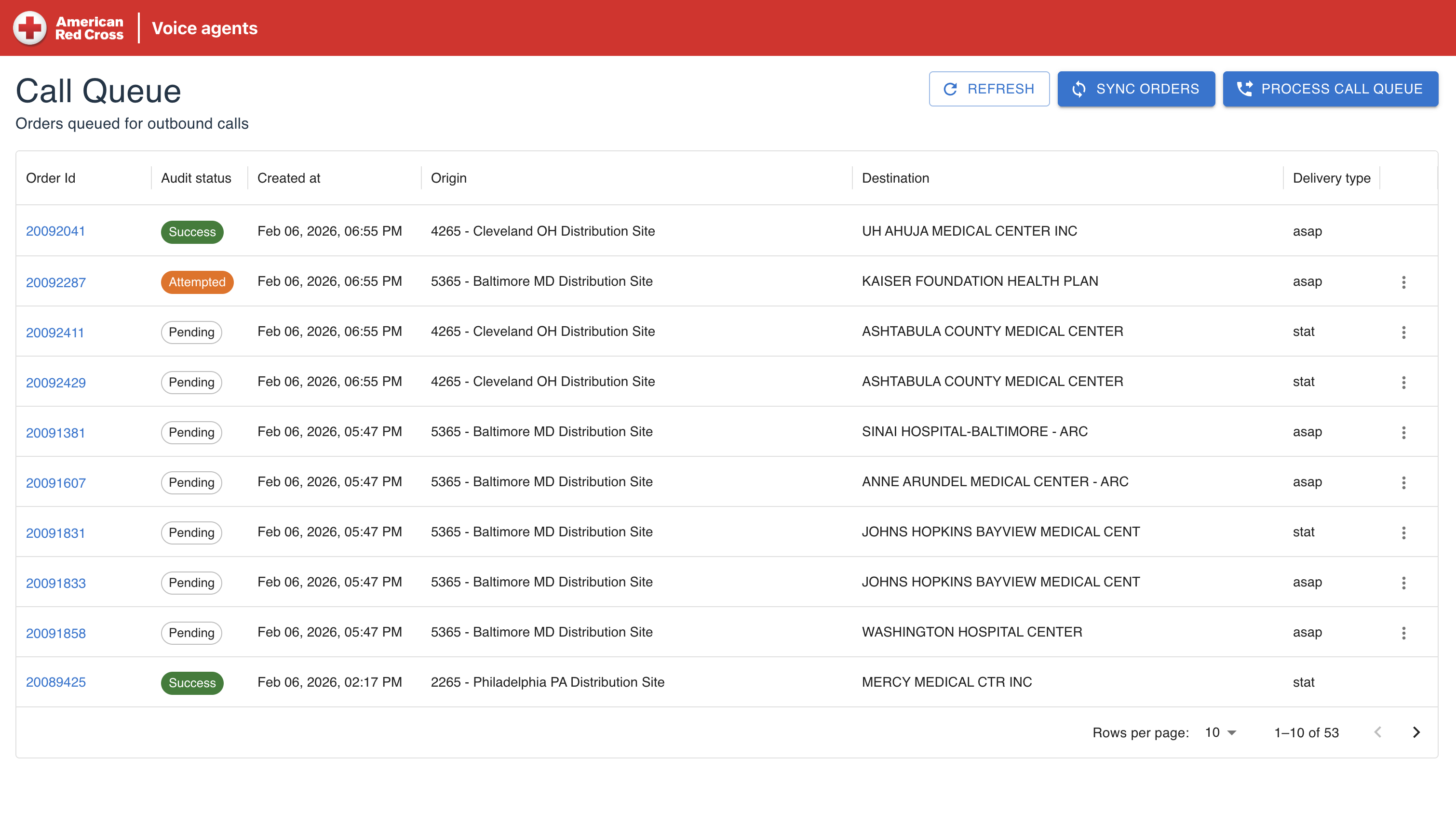Open row menu for order 20091858
This screenshot has width=1456, height=824.
pyautogui.click(x=1403, y=633)
